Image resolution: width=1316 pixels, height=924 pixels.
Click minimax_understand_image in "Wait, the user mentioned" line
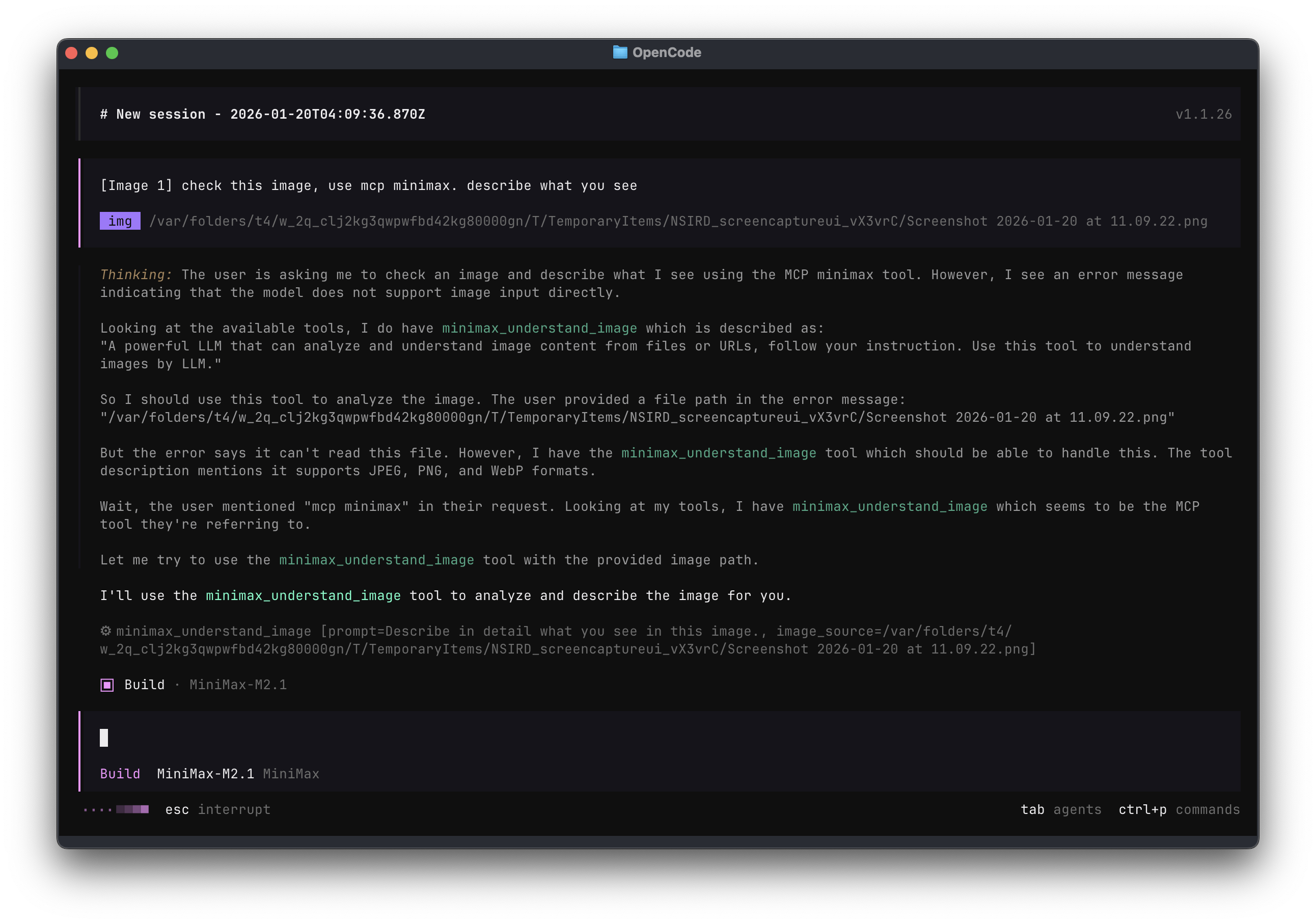click(890, 506)
